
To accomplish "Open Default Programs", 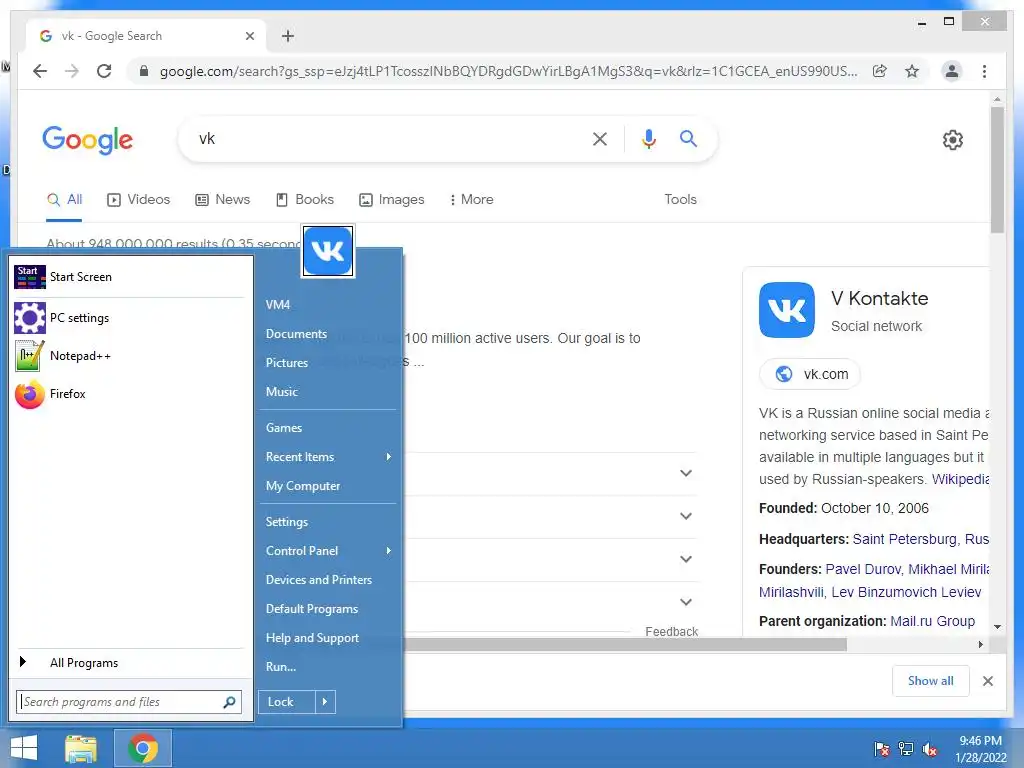I will click(328, 609).
